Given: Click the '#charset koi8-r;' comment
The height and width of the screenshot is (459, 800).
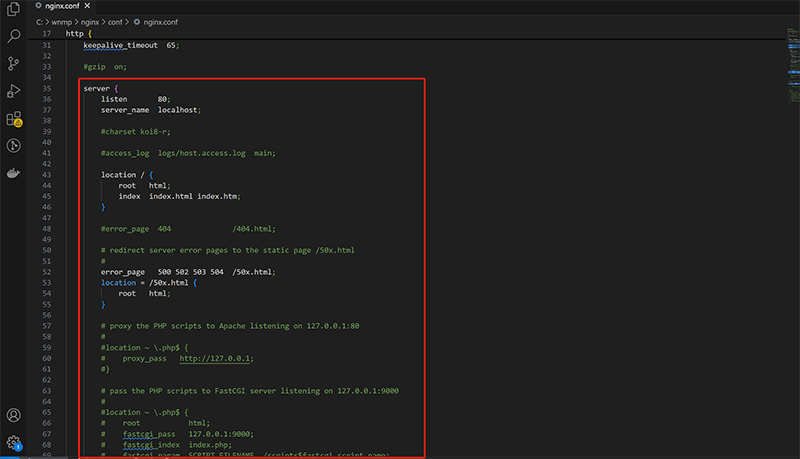Looking at the screenshot, I should click(x=136, y=132).
